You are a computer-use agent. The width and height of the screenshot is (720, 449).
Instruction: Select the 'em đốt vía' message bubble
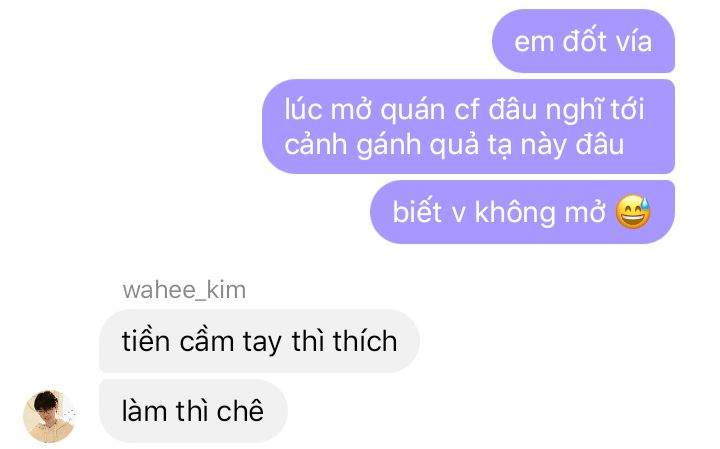coord(583,41)
